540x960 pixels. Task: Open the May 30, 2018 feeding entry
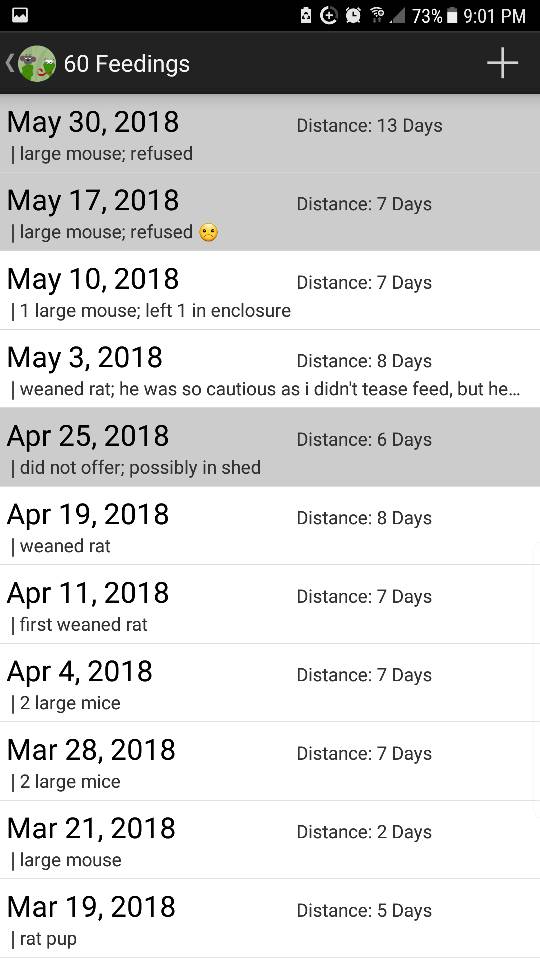click(x=270, y=134)
